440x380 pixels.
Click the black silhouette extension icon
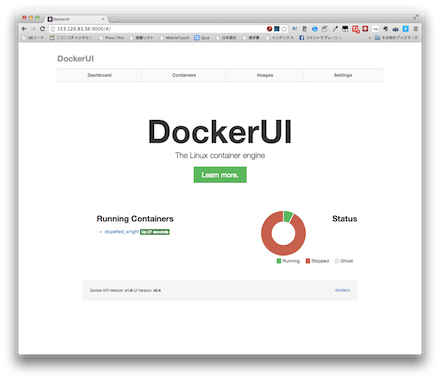pos(385,29)
